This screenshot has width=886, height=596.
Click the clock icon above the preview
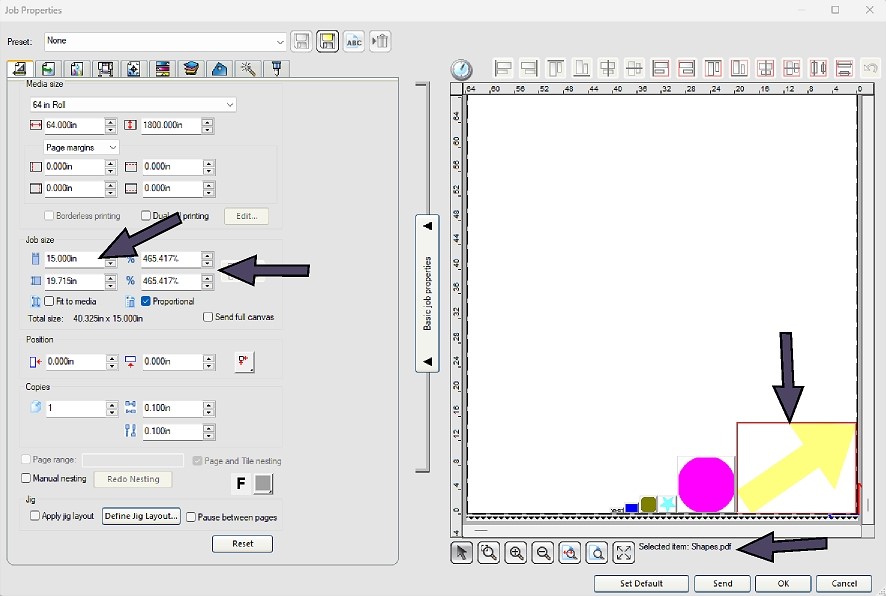click(461, 69)
